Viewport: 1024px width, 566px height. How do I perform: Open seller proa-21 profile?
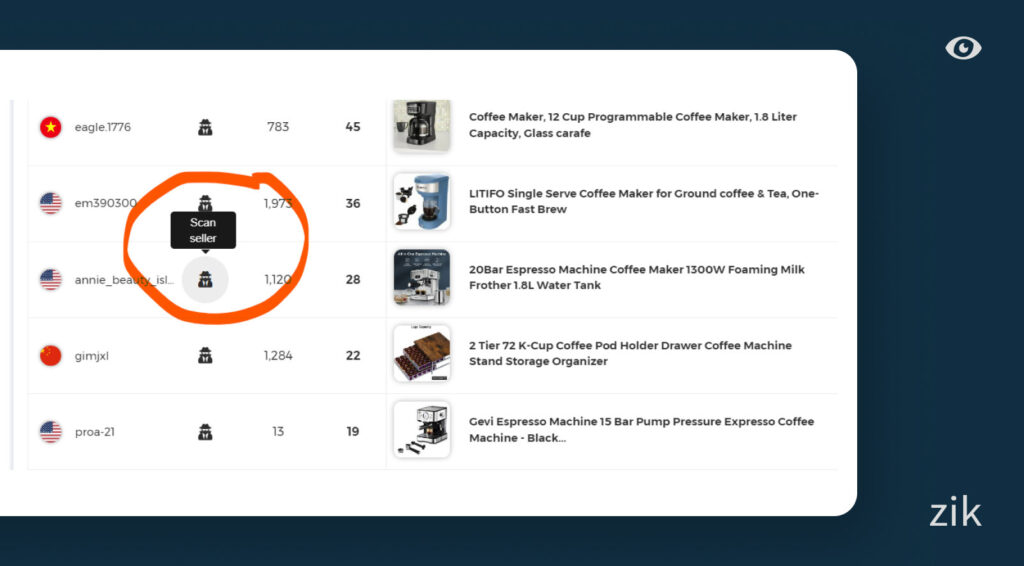(x=96, y=432)
